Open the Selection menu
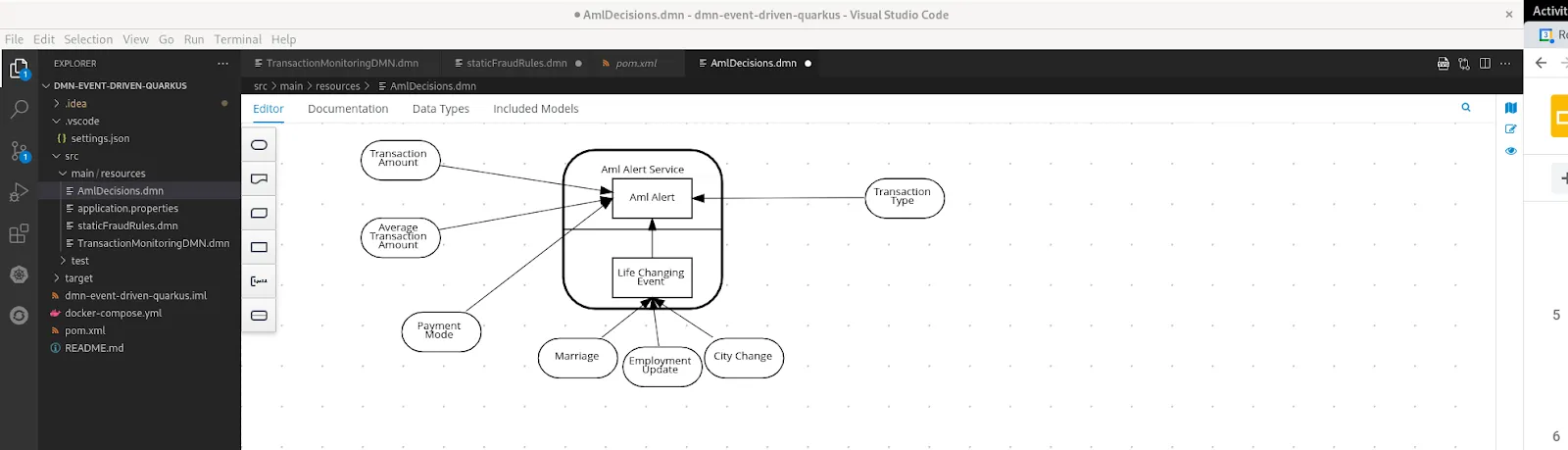The width and height of the screenshot is (1568, 450). click(x=88, y=39)
